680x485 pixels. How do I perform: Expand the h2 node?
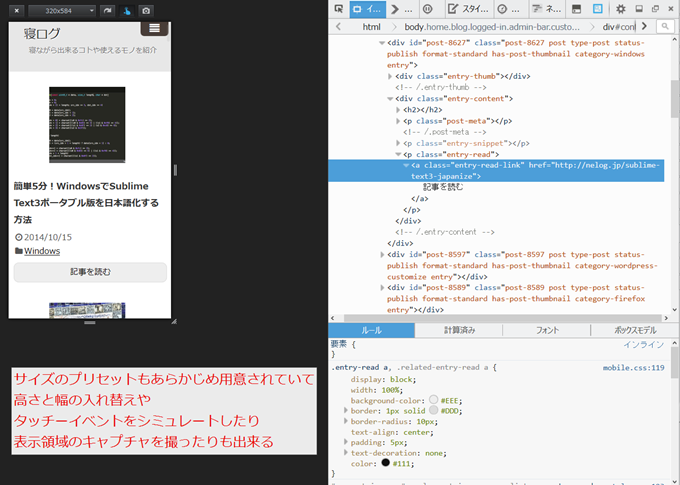point(398,110)
